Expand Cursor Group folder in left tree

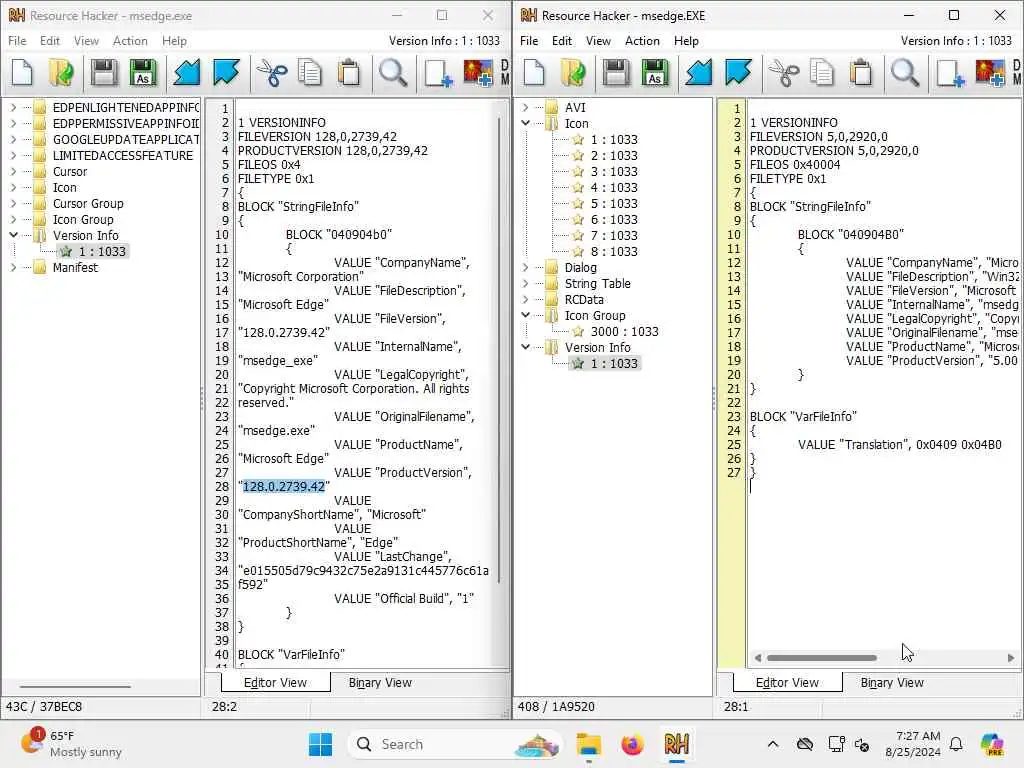click(x=13, y=203)
